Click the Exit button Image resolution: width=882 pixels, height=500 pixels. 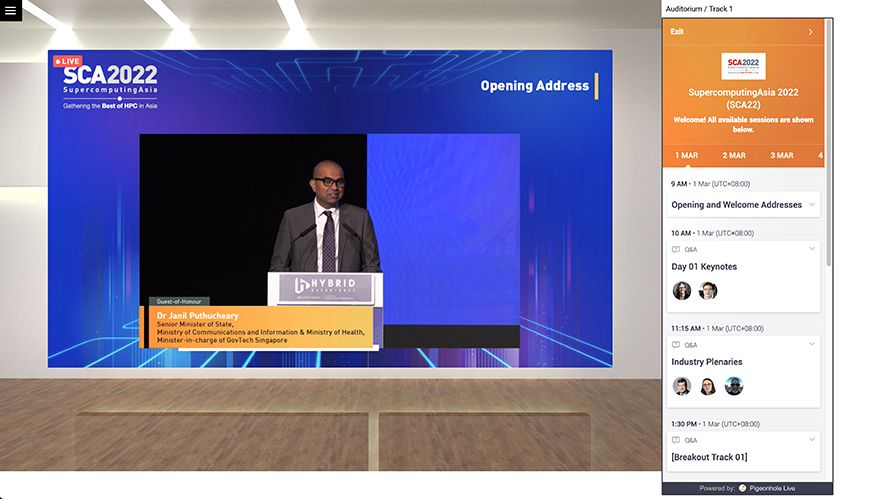coord(677,32)
